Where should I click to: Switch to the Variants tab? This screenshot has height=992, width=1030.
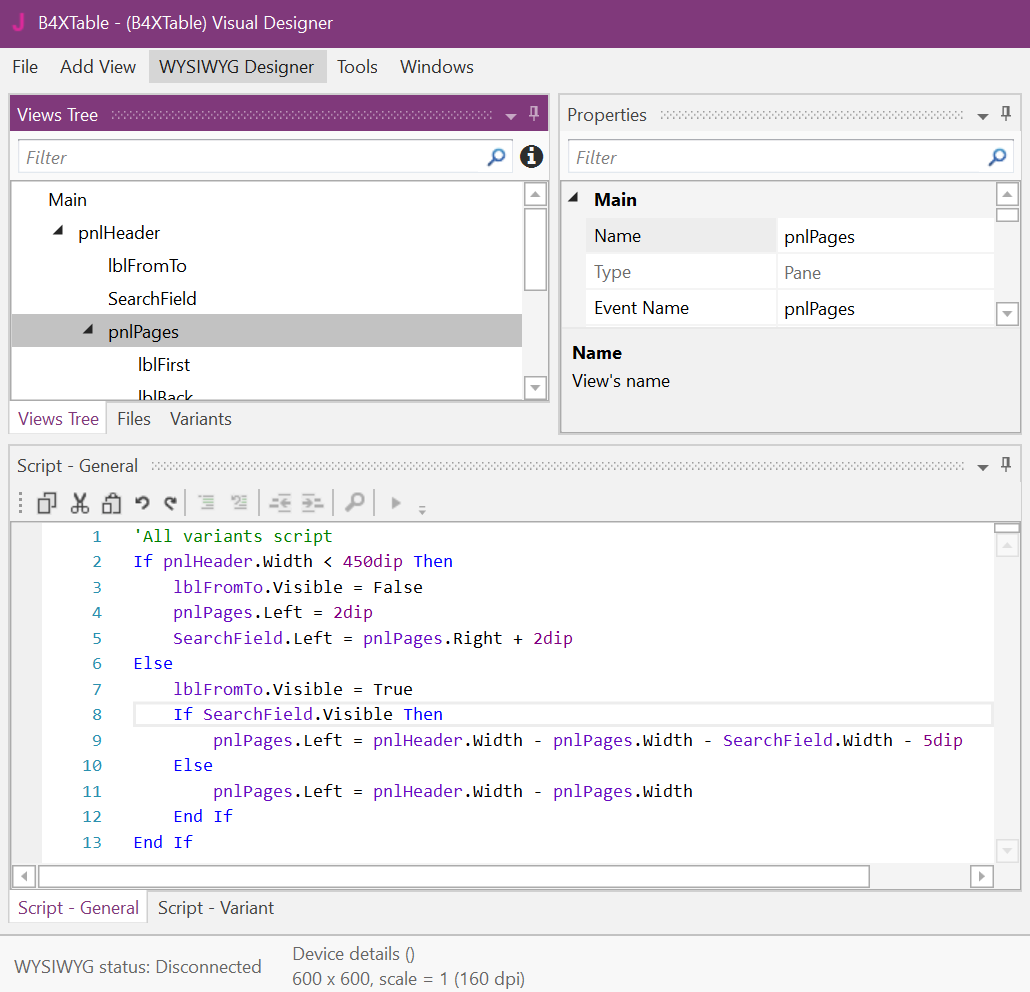pyautogui.click(x=200, y=419)
